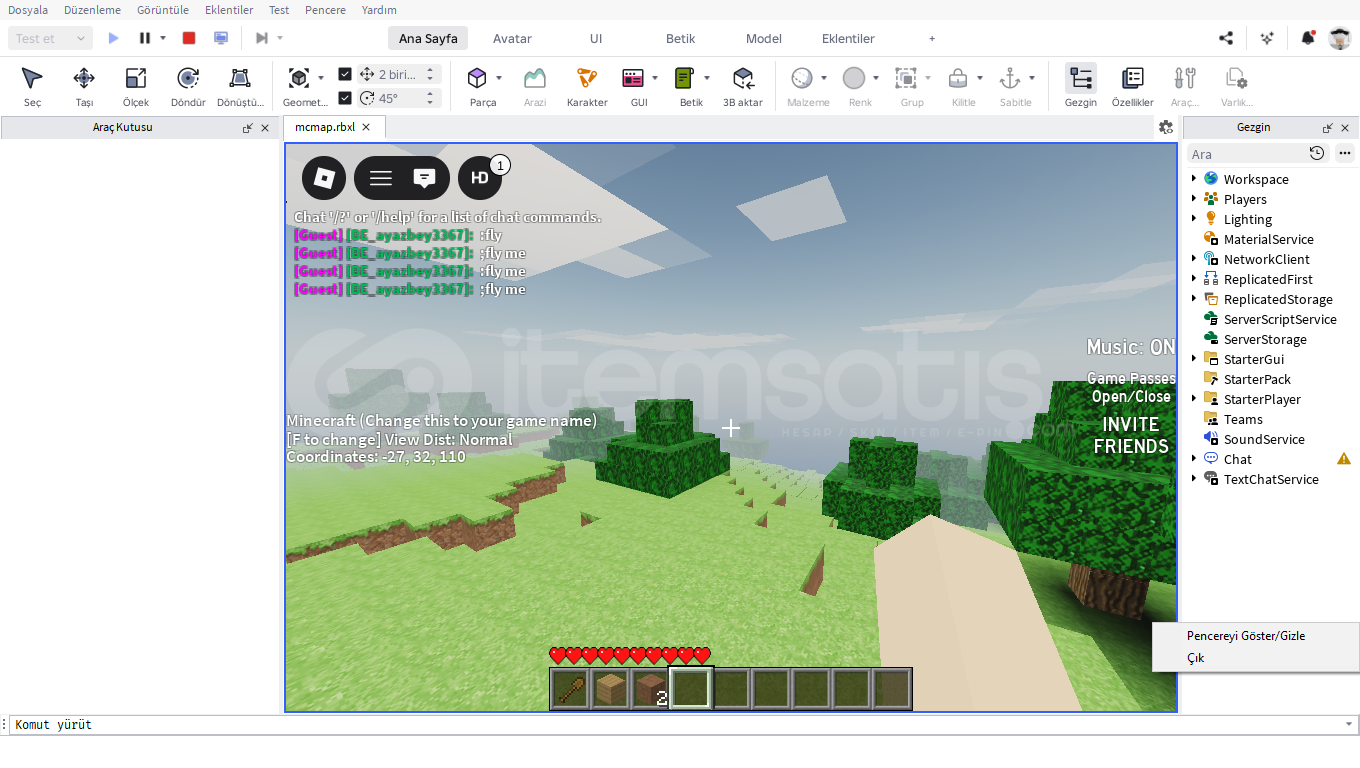
Task: Undock the Araç Kutusu panel
Action: (x=247, y=128)
